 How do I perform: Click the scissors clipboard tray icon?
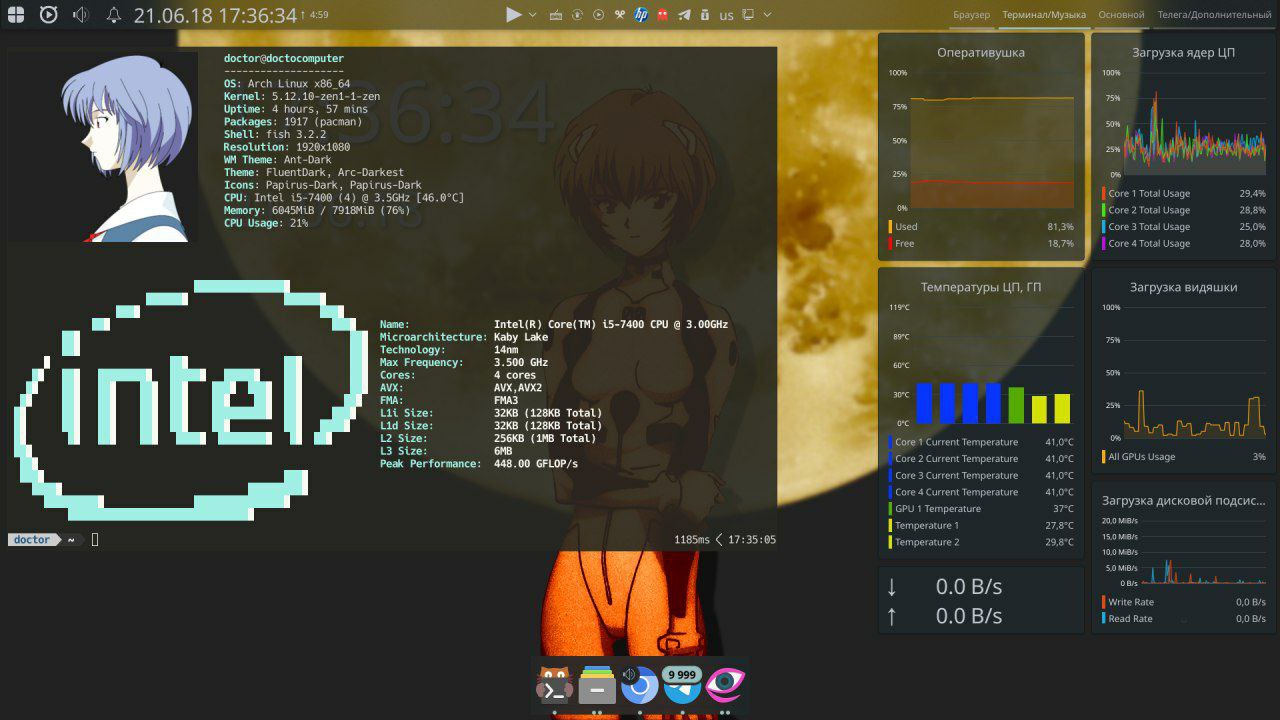(620, 15)
